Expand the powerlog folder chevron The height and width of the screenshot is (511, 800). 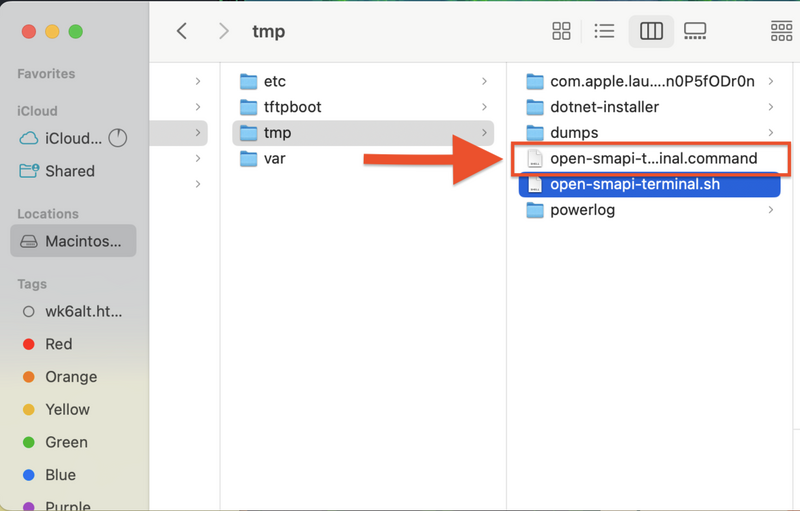770,210
